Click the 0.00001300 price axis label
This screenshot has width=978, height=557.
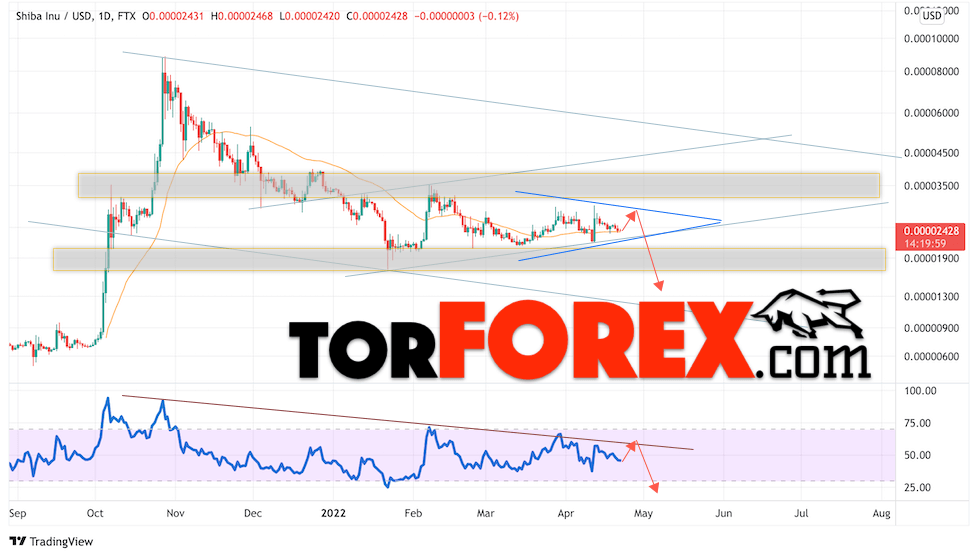(931, 297)
